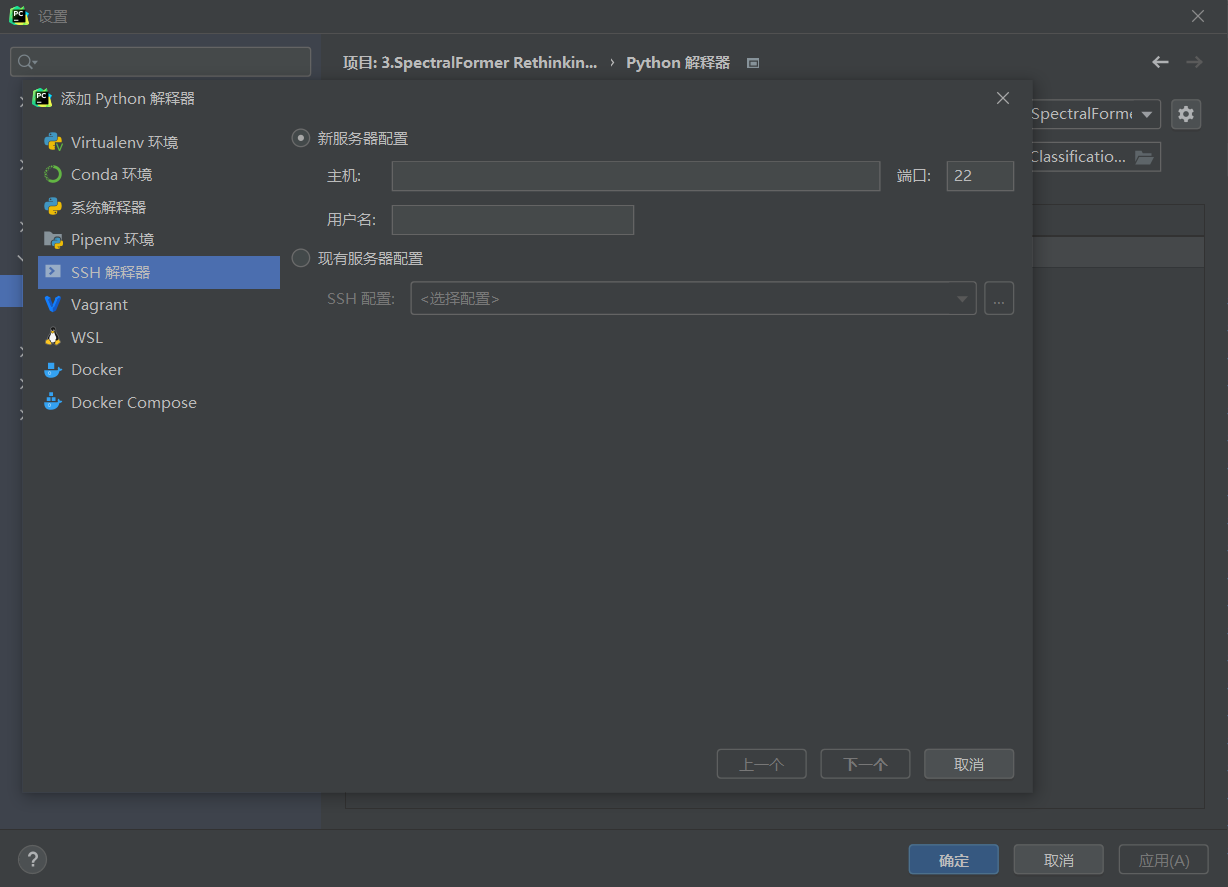The width and height of the screenshot is (1228, 887).
Task: Click the ... button beside SSH 配置
Action: pos(999,298)
